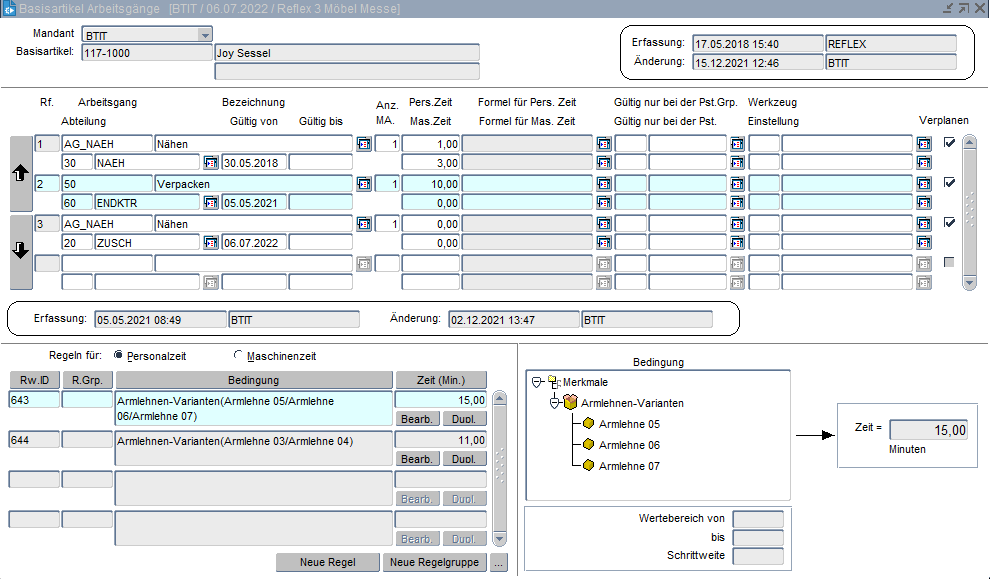Move the work step down with arrow
Screen dimensions: 990x579
click(20, 251)
